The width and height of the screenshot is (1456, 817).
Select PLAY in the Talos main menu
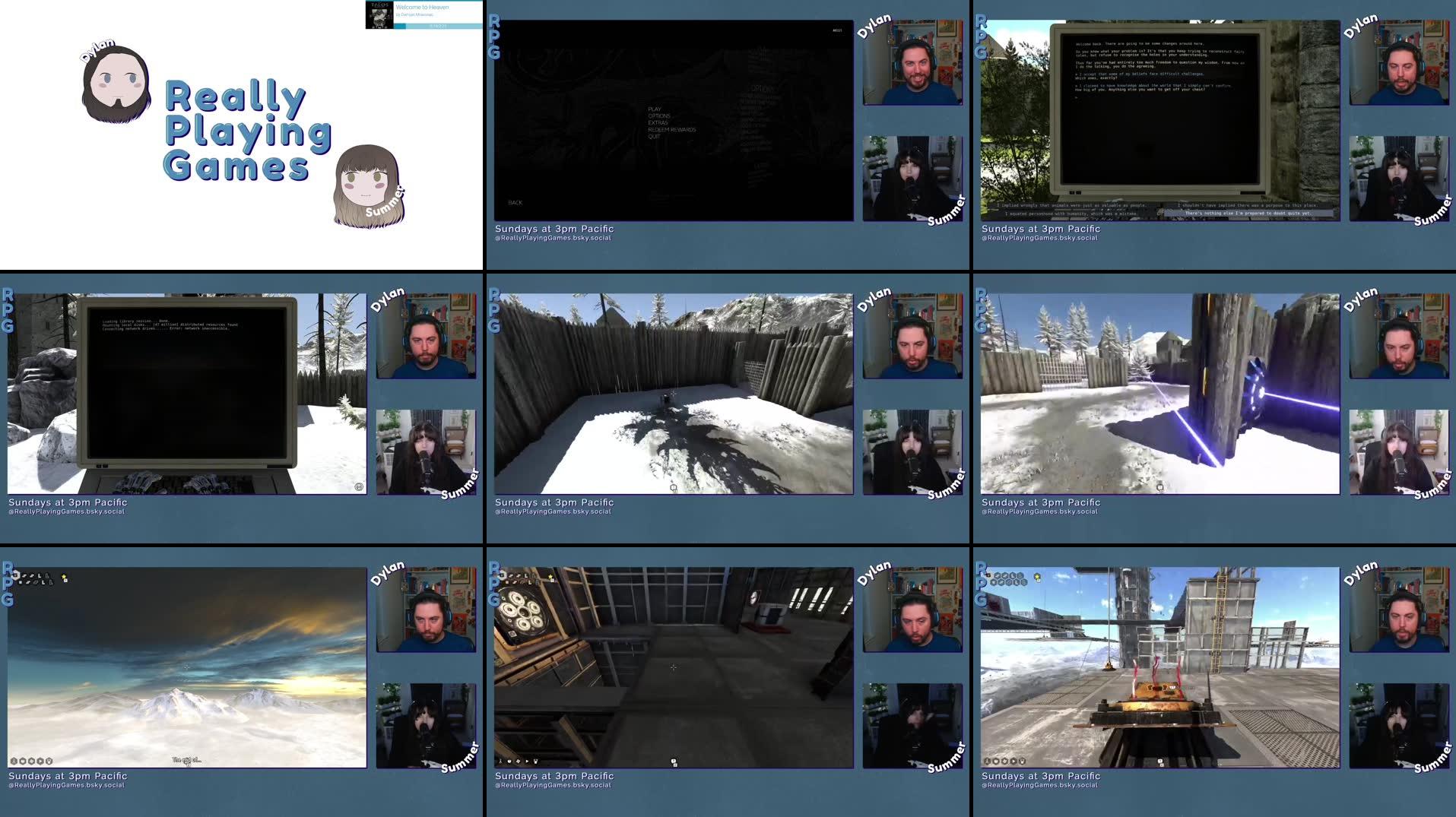click(x=655, y=109)
